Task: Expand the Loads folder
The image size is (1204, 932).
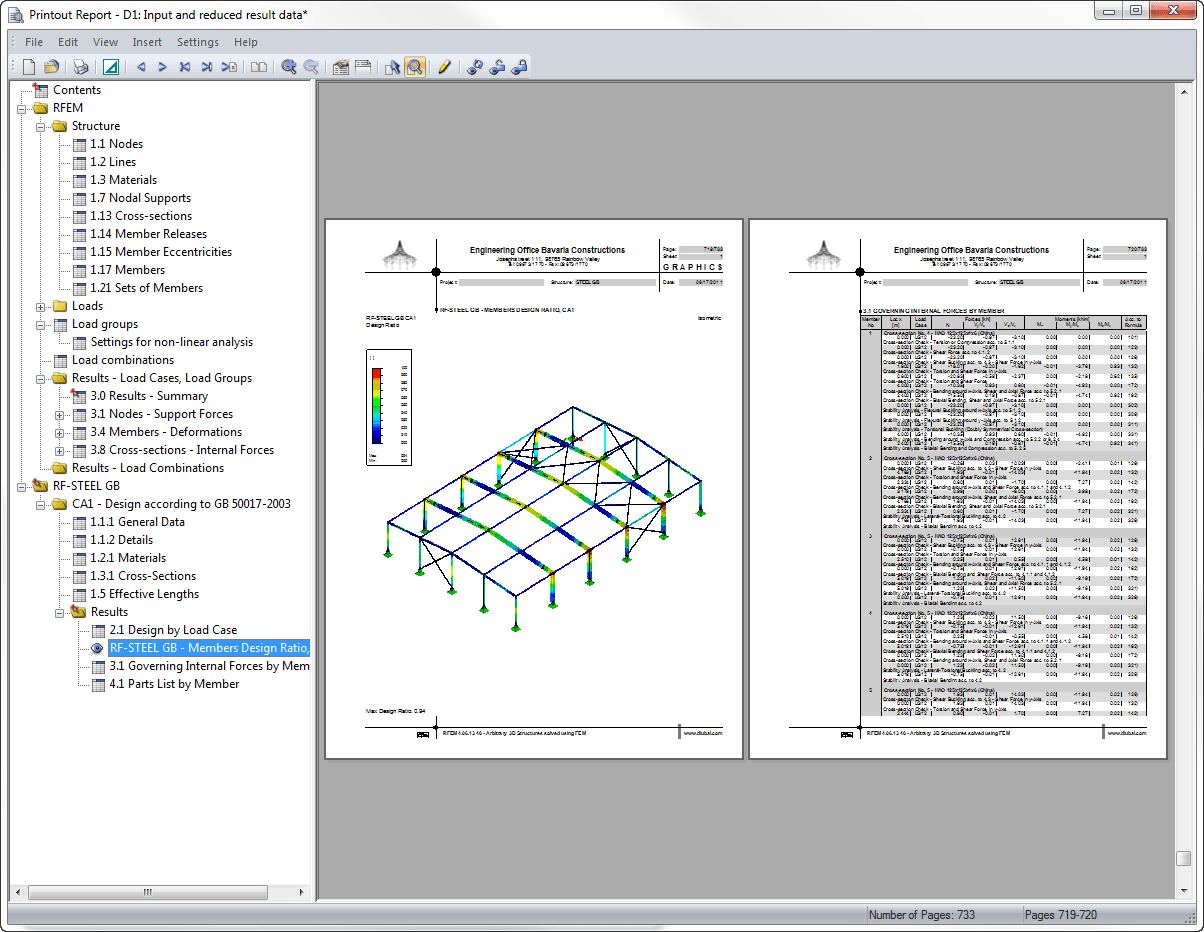Action: (x=42, y=306)
